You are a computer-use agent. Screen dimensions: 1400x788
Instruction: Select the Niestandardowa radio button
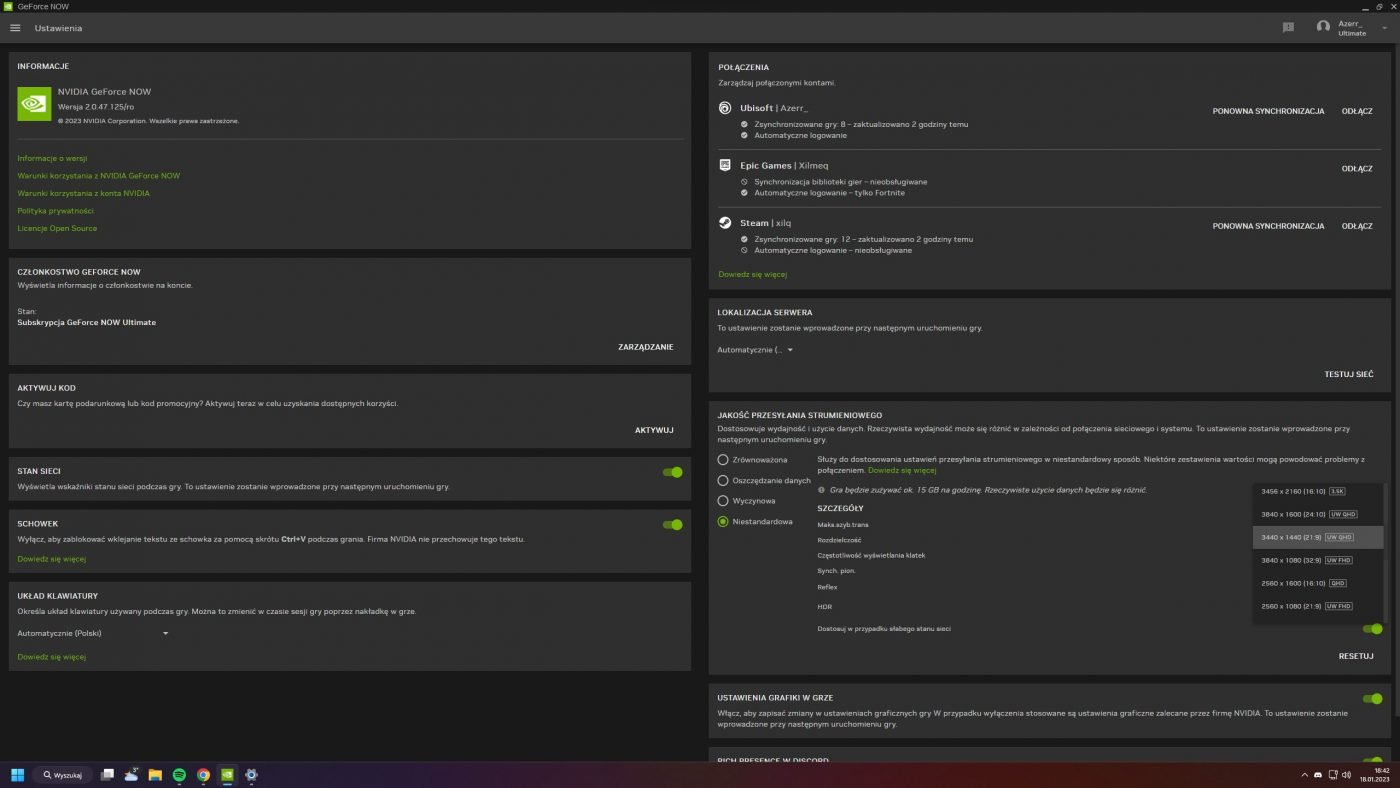[723, 521]
